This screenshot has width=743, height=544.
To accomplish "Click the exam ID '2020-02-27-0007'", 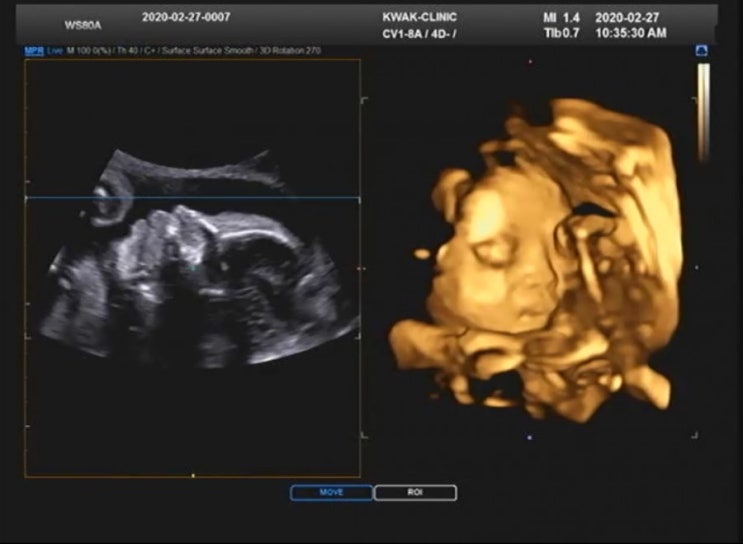I will (x=186, y=17).
